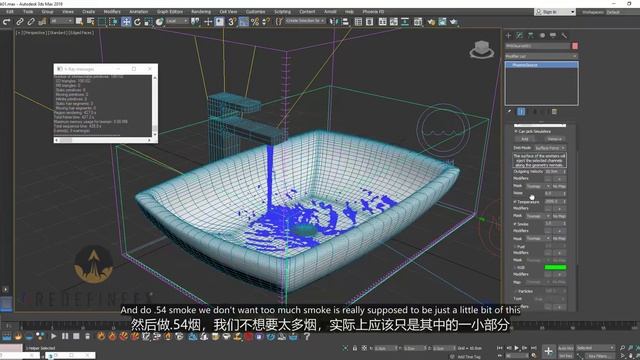Click the Add button in the source rollout
Image resolution: width=640 pixels, height=360 pixels.
click(x=525, y=139)
